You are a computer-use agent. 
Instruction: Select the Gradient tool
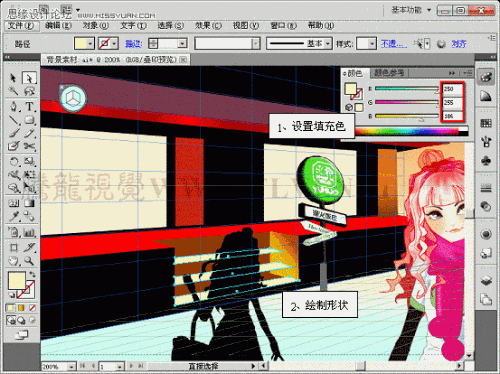(29, 203)
